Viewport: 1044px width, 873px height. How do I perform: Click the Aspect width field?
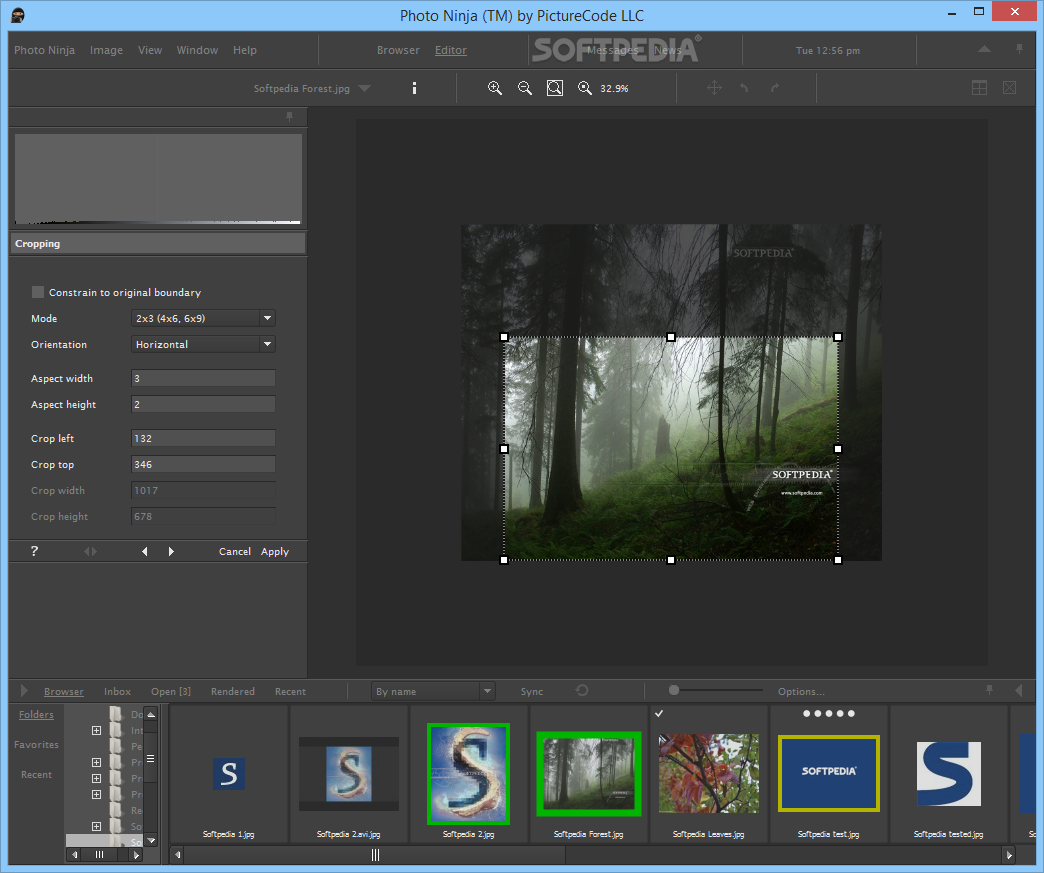pyautogui.click(x=203, y=378)
